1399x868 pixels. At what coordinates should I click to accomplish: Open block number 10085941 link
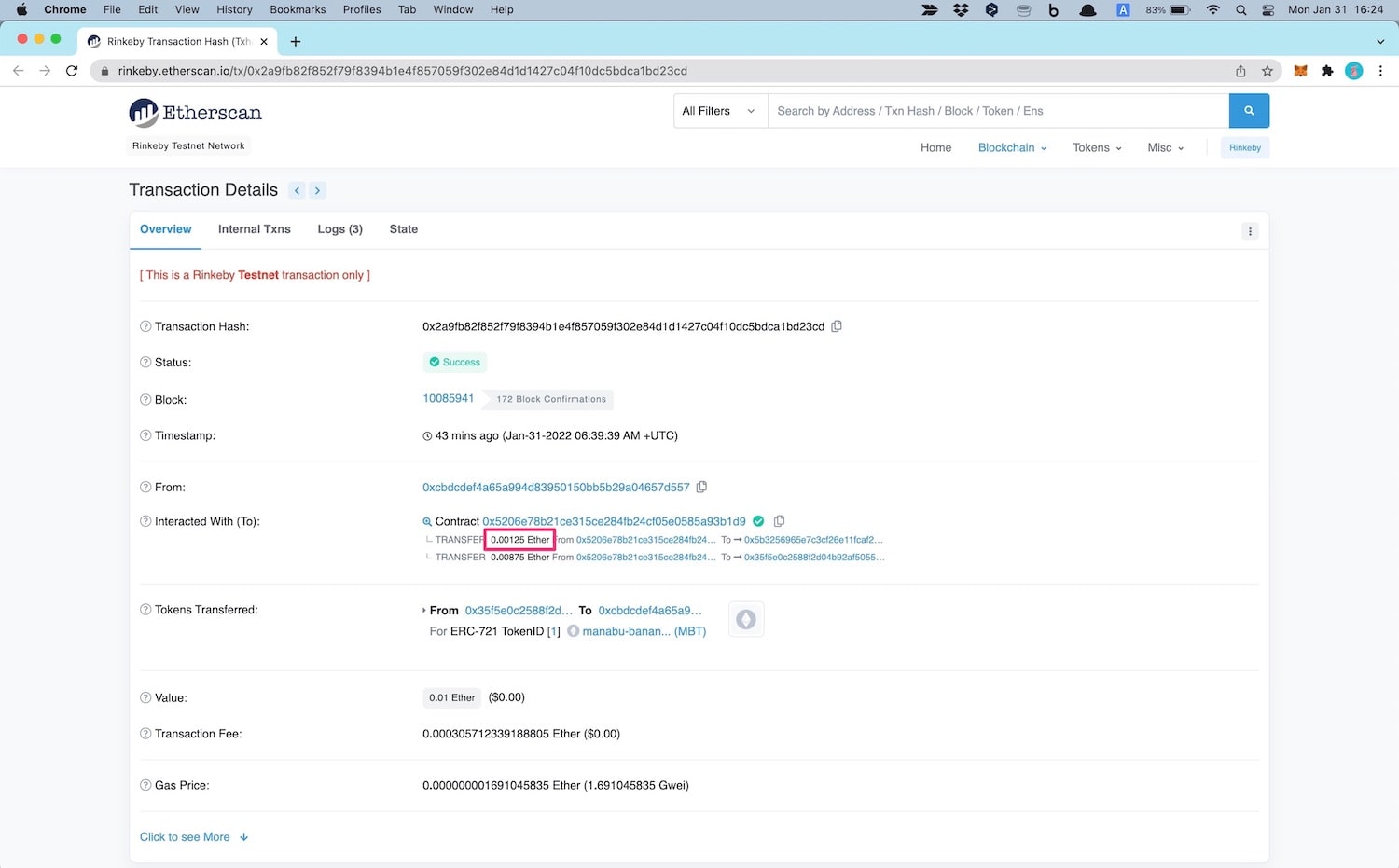tap(449, 398)
